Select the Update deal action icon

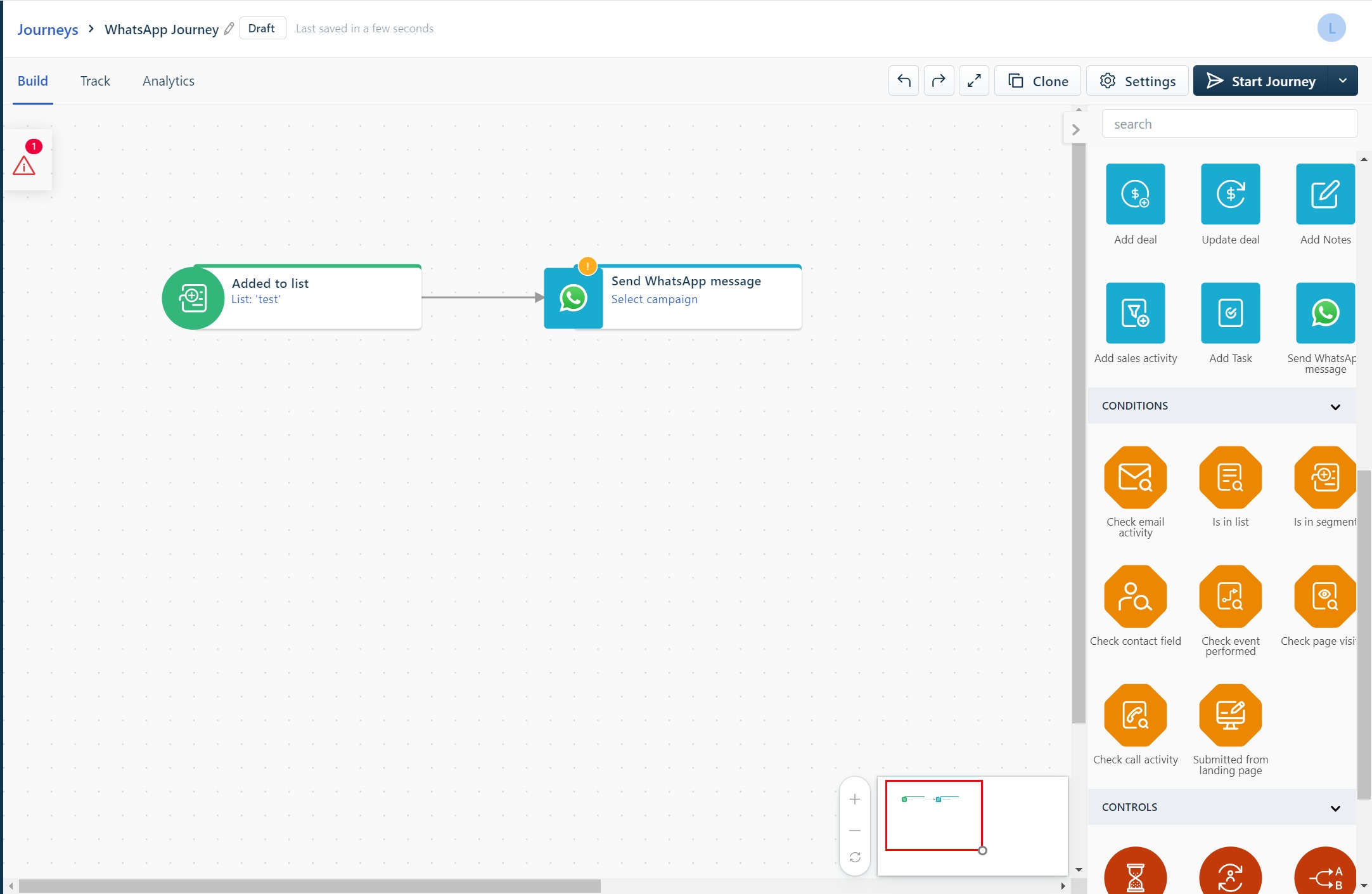(1230, 194)
